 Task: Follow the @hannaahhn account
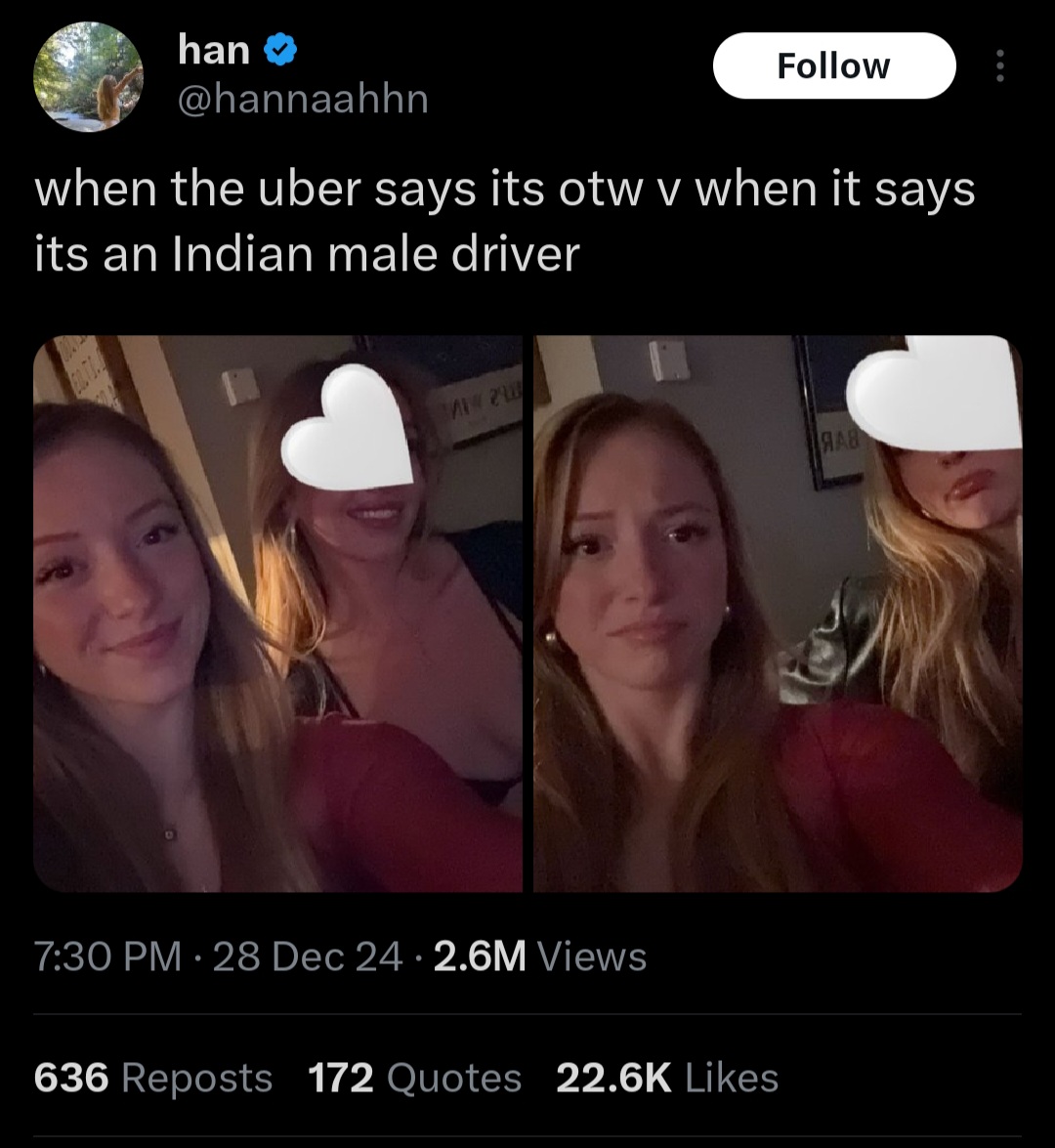tap(834, 65)
